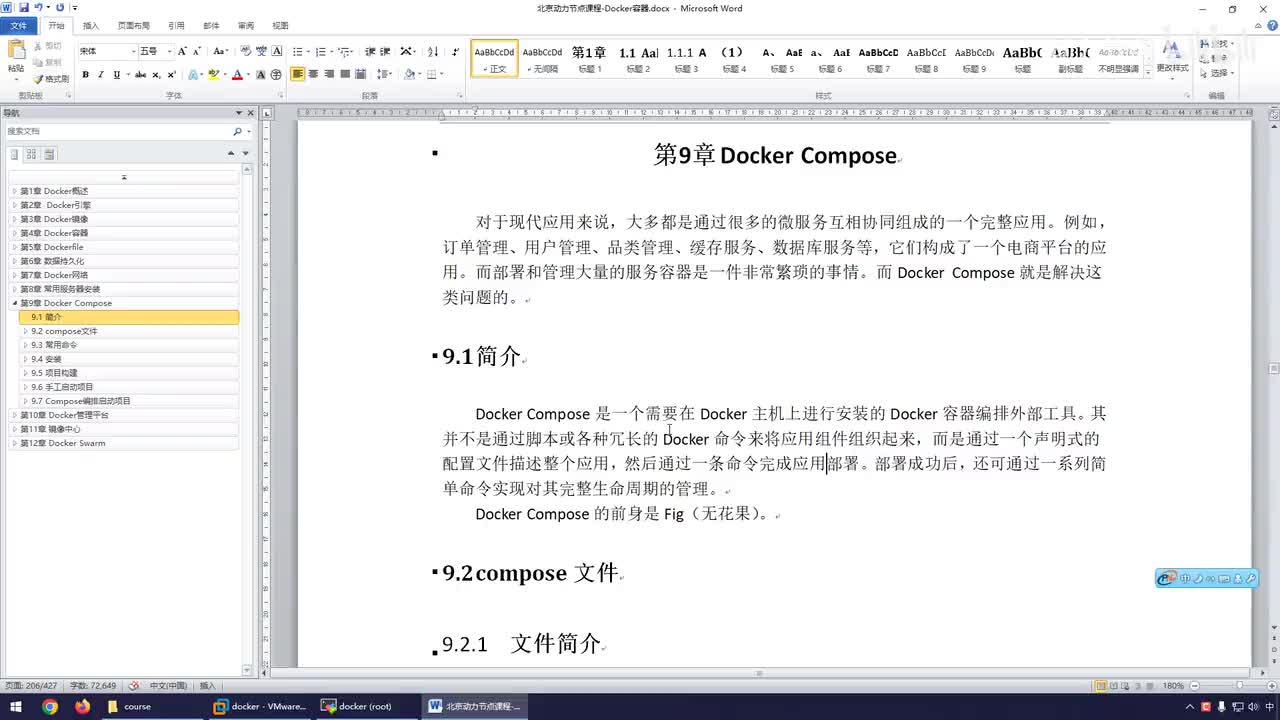The height and width of the screenshot is (720, 1280).
Task: Click the Sort A-Z icon
Action: coord(433,51)
